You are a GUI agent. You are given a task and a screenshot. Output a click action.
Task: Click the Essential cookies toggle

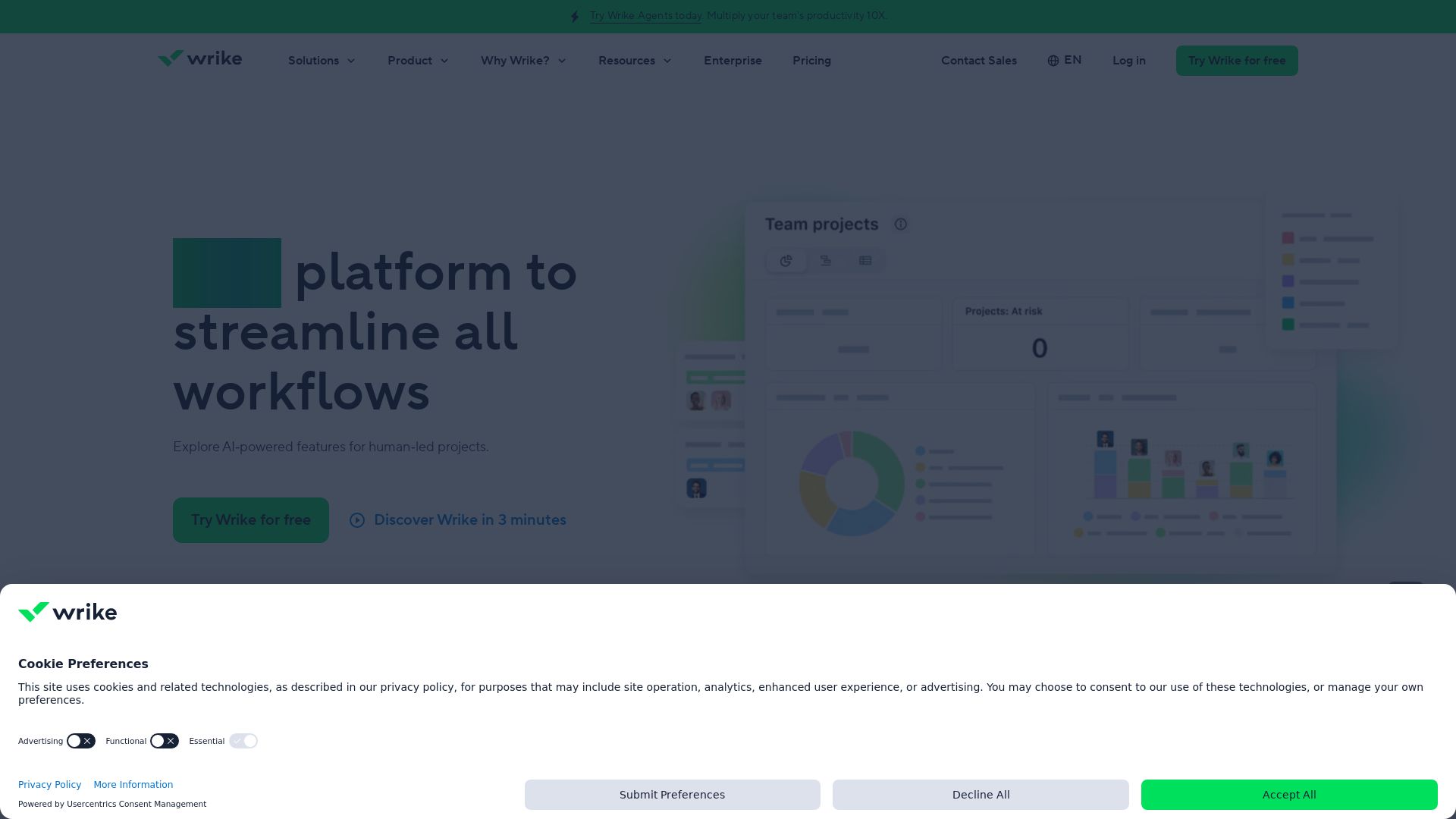(243, 741)
